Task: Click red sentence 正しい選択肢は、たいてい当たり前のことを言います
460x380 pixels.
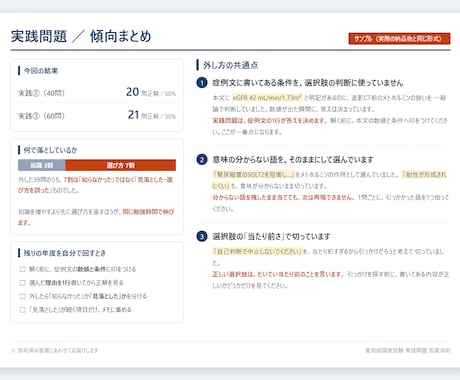Action: 278,274
